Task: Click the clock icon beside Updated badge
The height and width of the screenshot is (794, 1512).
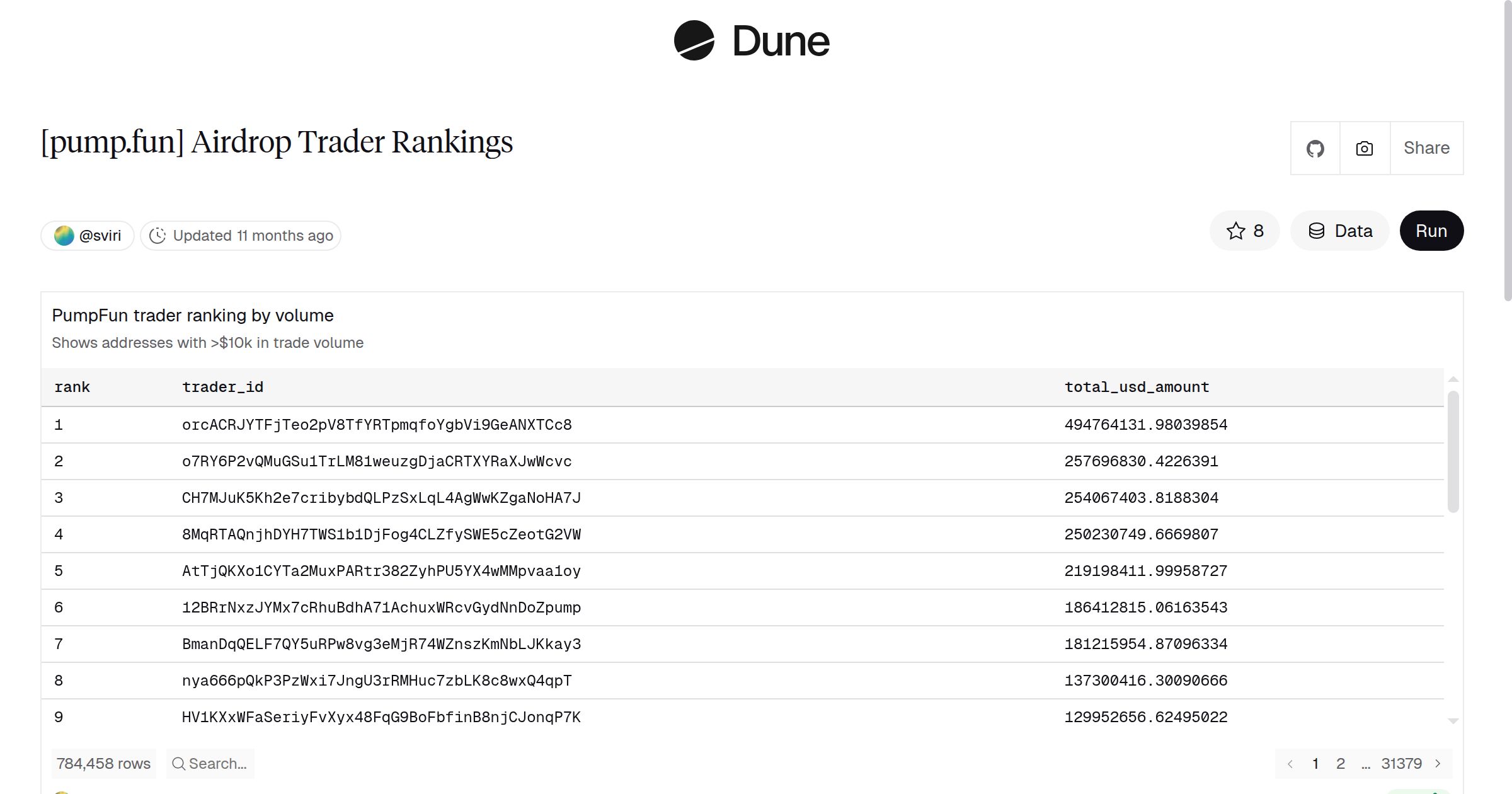Action: [x=159, y=235]
